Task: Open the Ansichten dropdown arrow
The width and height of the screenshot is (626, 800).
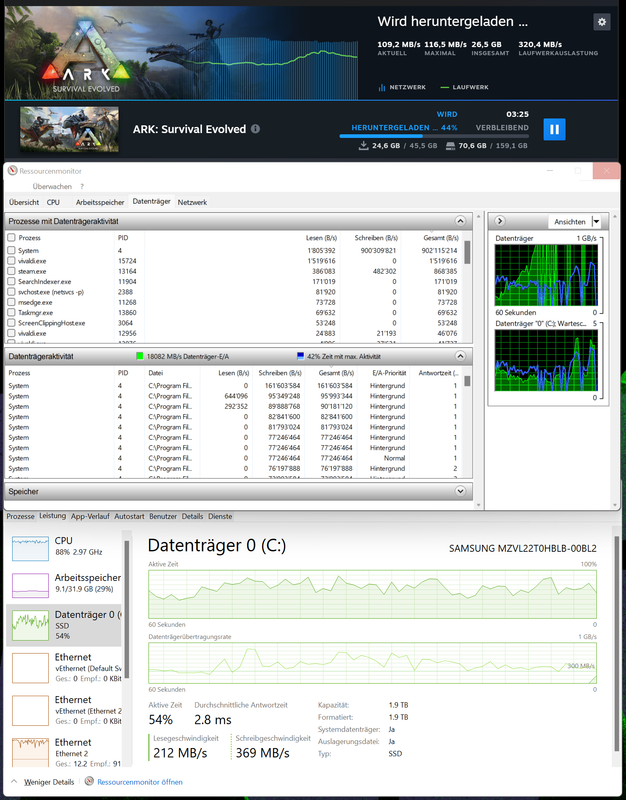Action: tap(596, 221)
